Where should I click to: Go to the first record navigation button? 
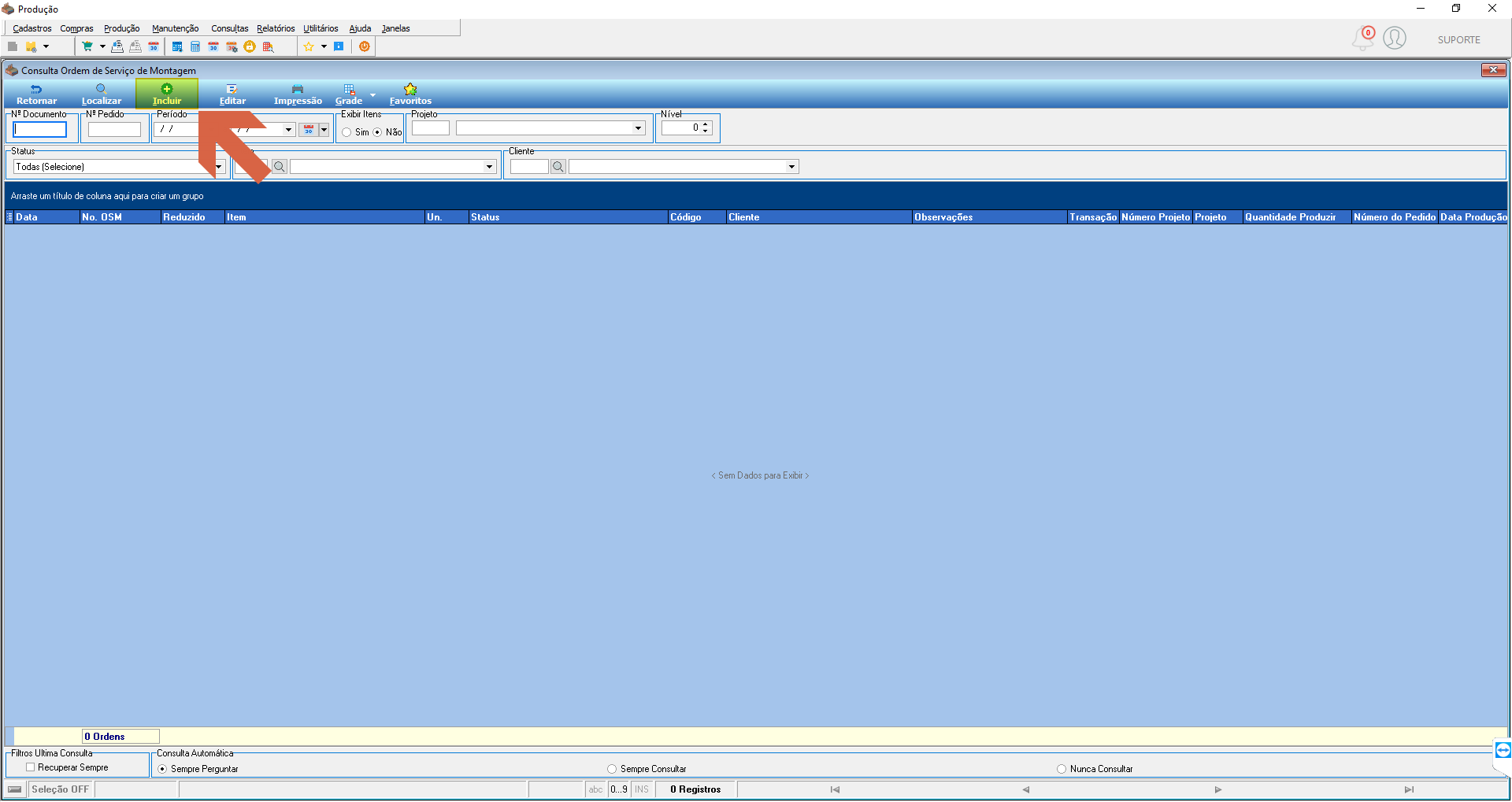(835, 789)
